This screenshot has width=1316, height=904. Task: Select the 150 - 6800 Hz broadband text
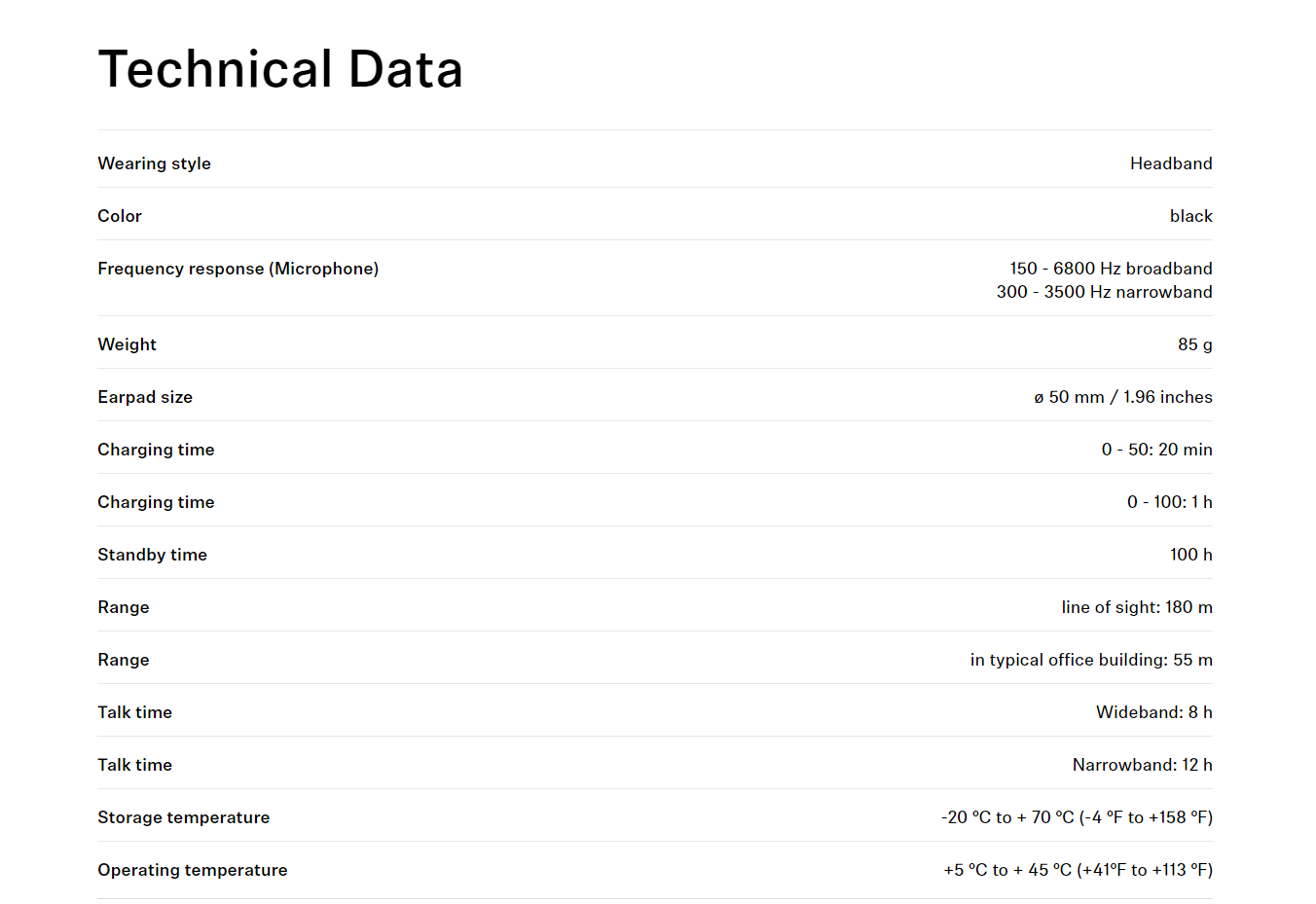(x=1111, y=269)
